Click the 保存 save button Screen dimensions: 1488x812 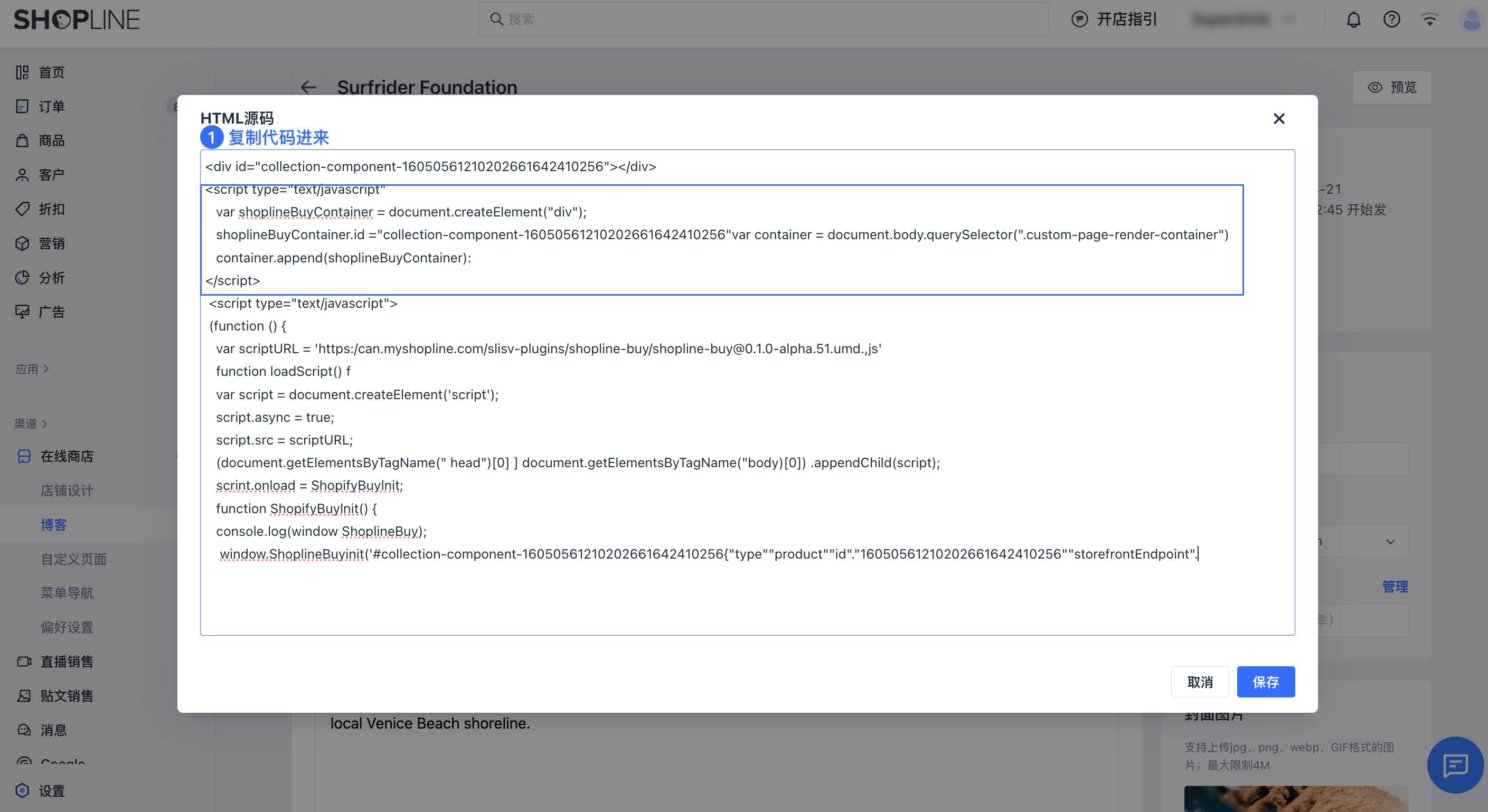1266,682
